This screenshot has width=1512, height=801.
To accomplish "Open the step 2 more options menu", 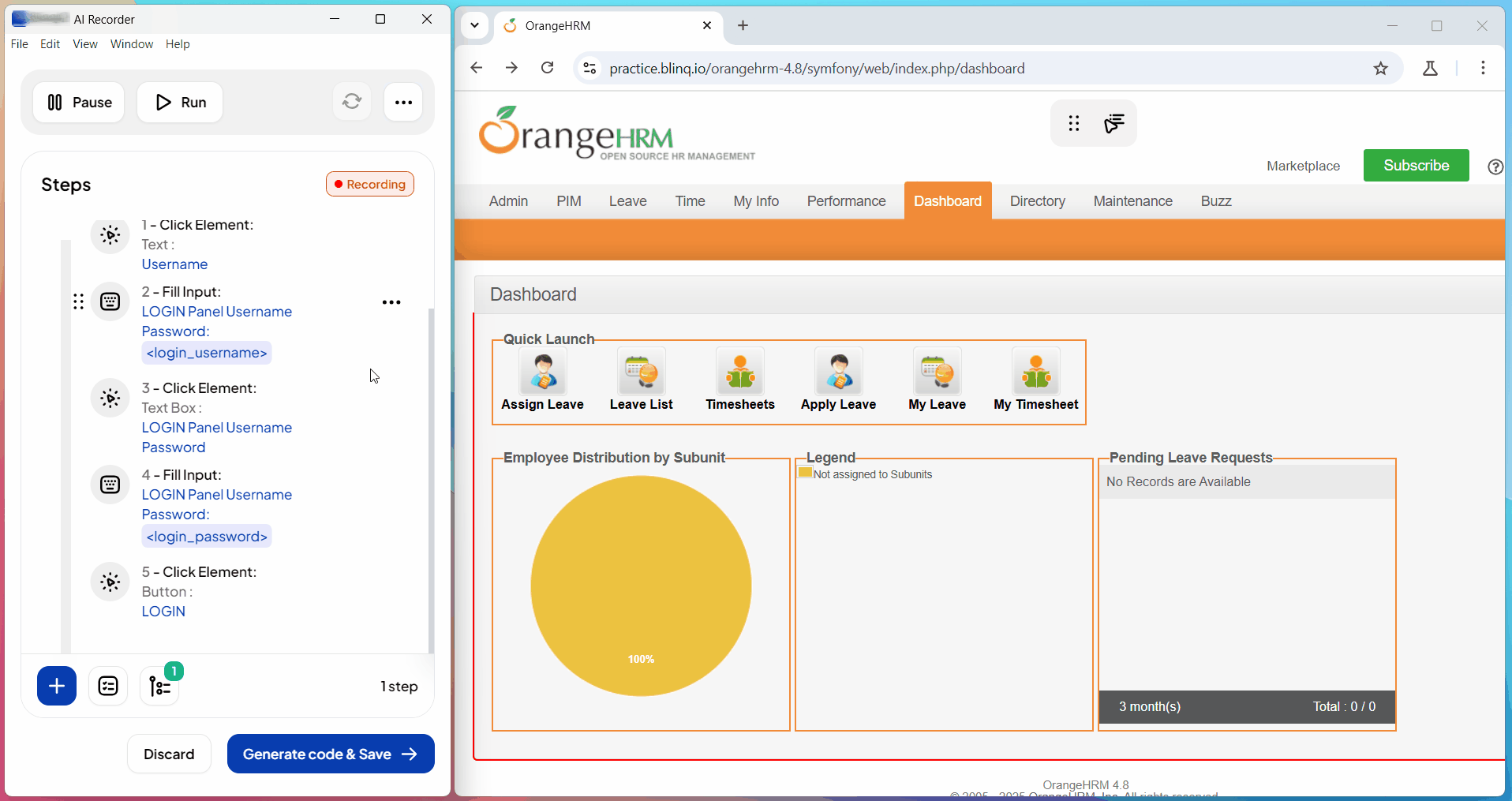I will [391, 302].
